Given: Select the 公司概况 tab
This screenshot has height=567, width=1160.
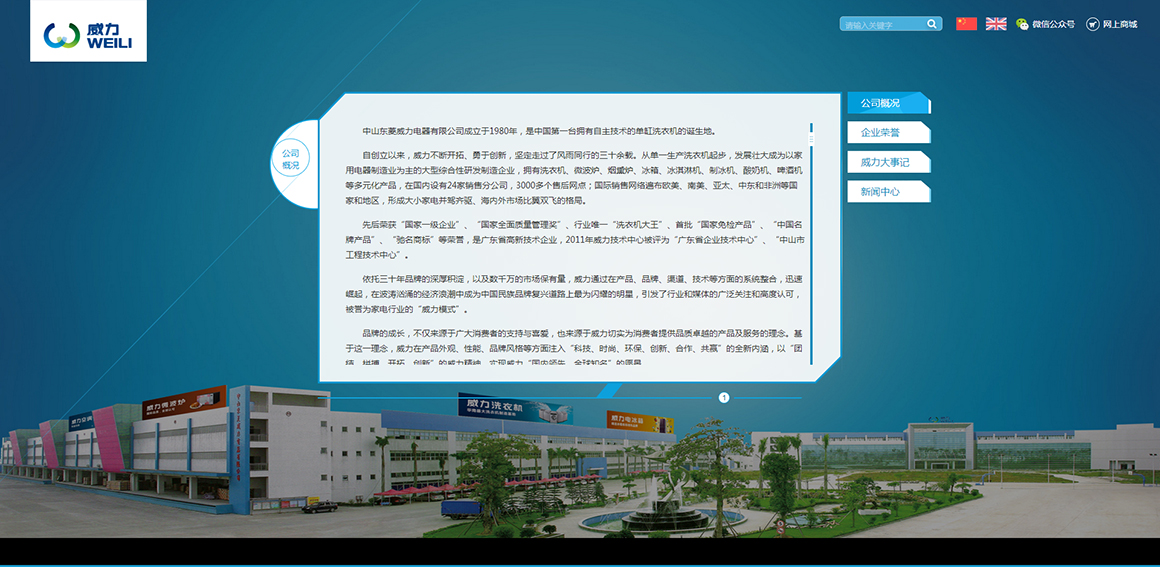Looking at the screenshot, I should pos(888,103).
